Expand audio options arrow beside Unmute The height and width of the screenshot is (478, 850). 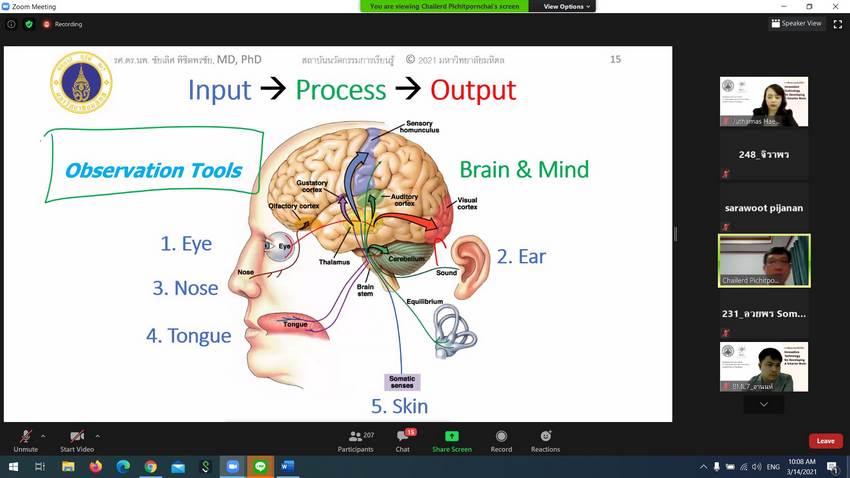[x=45, y=435]
